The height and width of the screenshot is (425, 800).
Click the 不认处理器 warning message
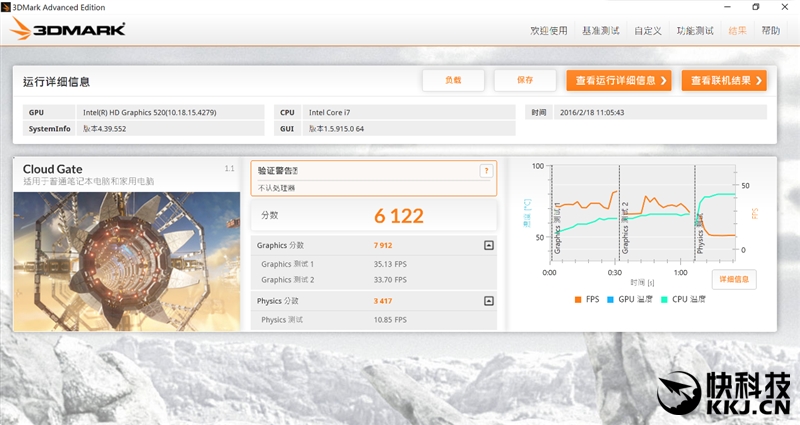coord(276,188)
